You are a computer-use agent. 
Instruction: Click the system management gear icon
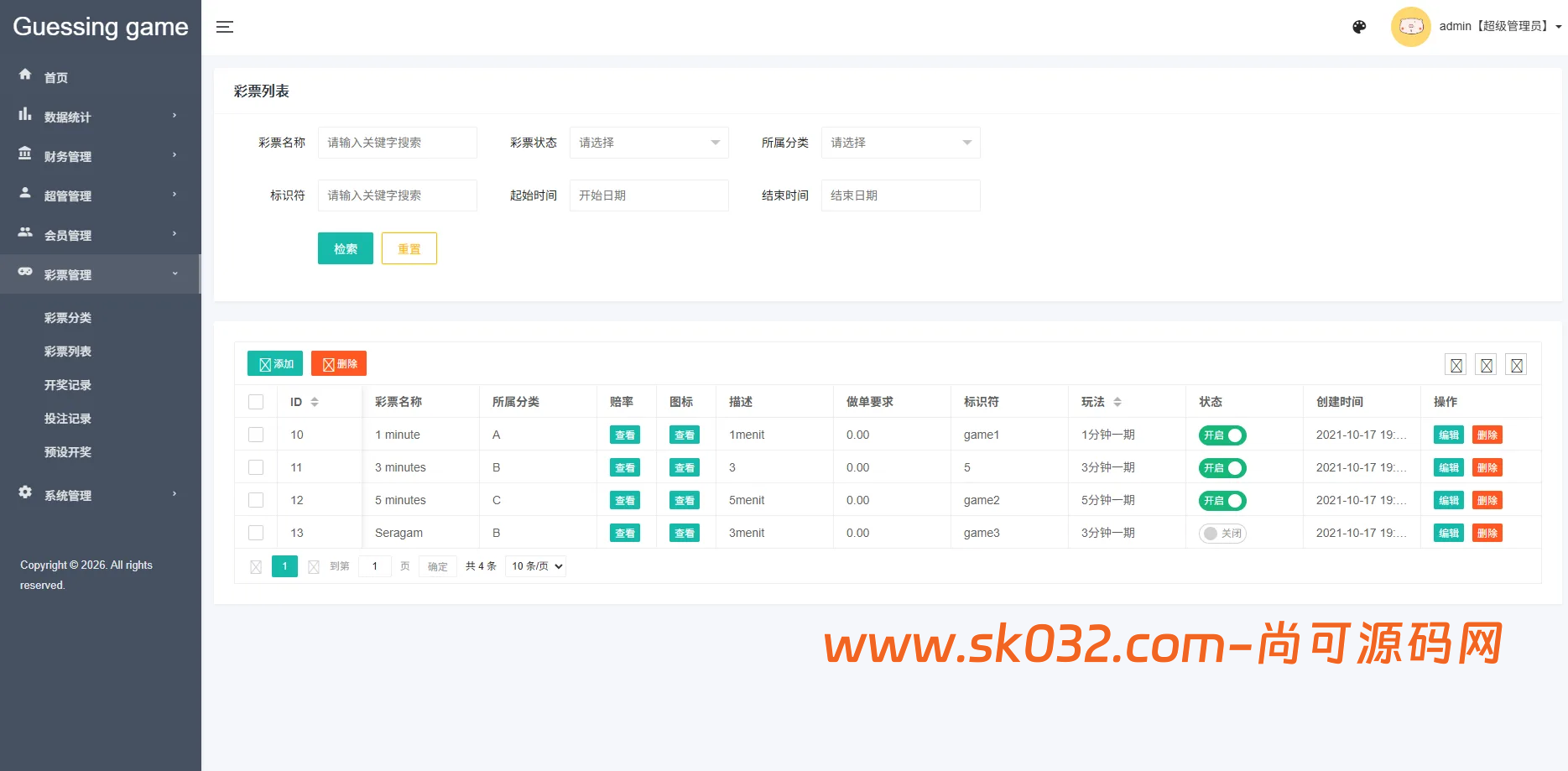click(x=25, y=492)
